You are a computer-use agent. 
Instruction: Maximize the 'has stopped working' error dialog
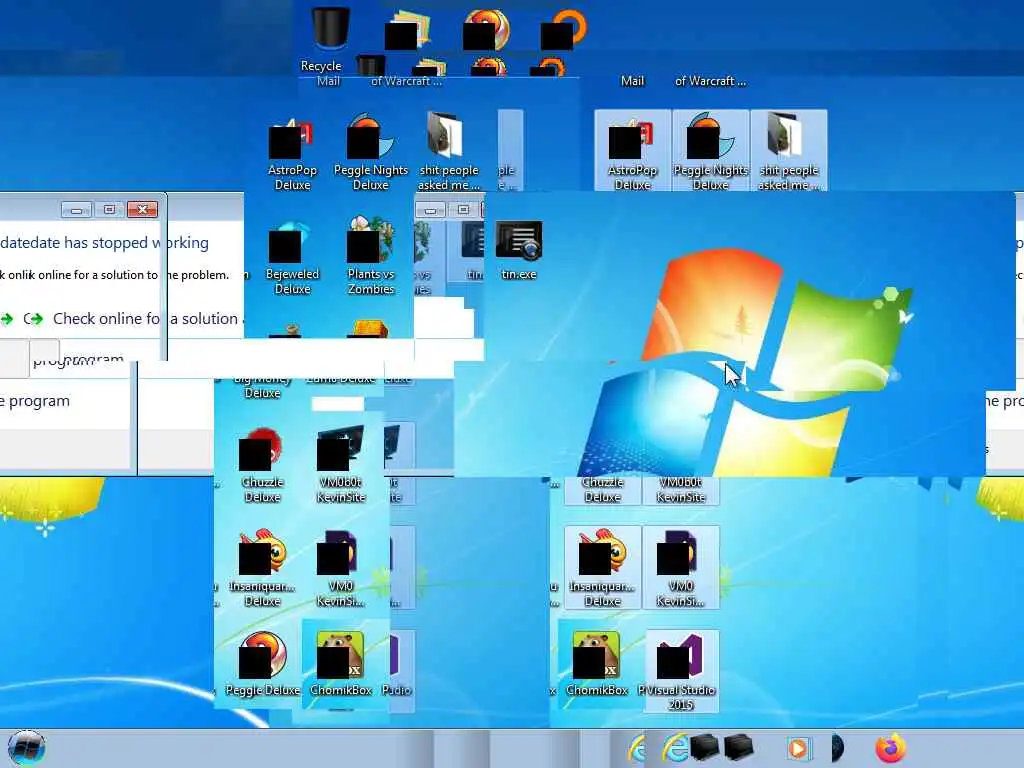[109, 209]
